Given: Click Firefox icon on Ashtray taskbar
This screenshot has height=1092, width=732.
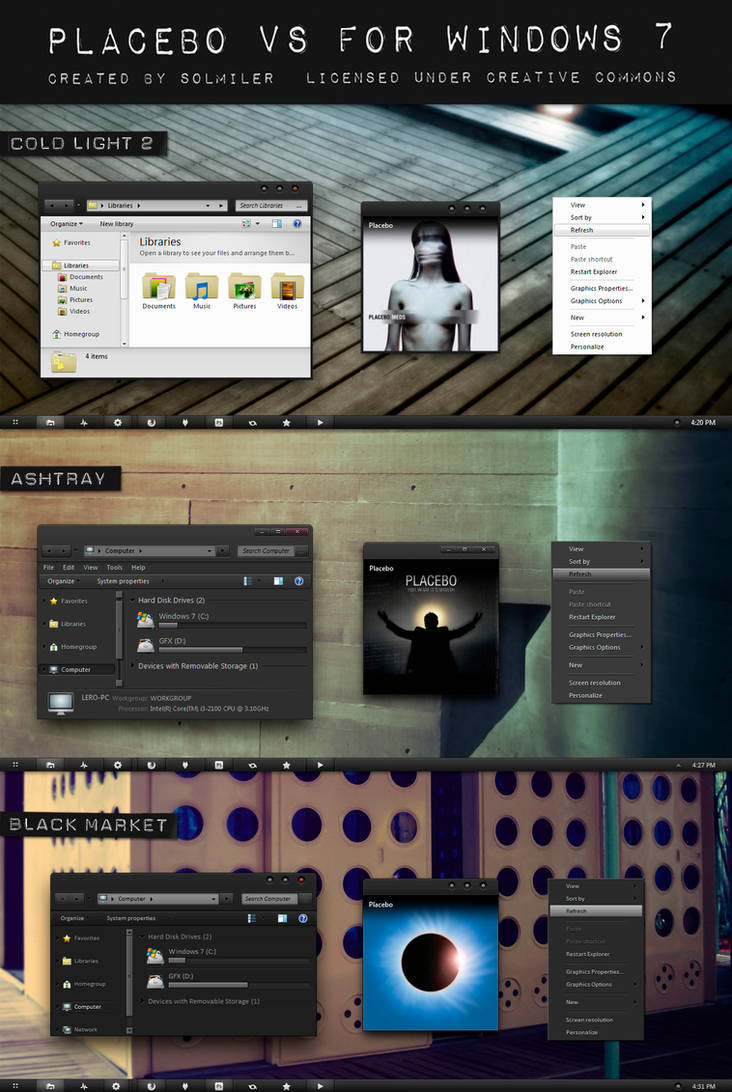Looking at the screenshot, I should (151, 765).
